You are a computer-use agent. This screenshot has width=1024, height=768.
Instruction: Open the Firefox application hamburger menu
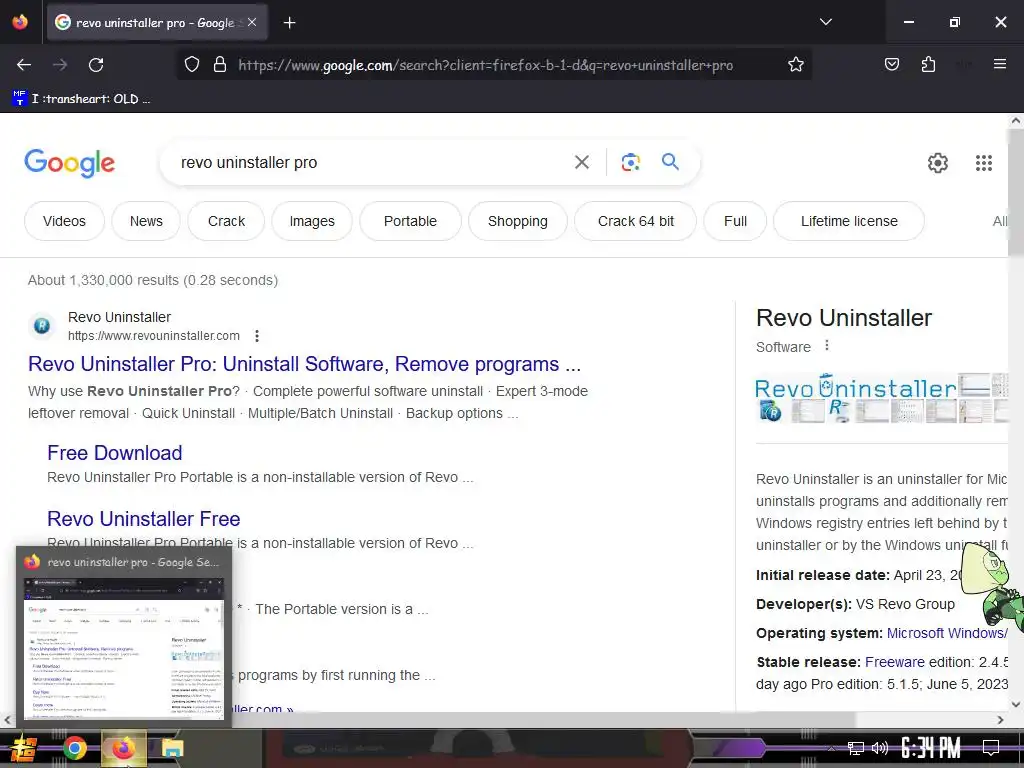tap(999, 64)
